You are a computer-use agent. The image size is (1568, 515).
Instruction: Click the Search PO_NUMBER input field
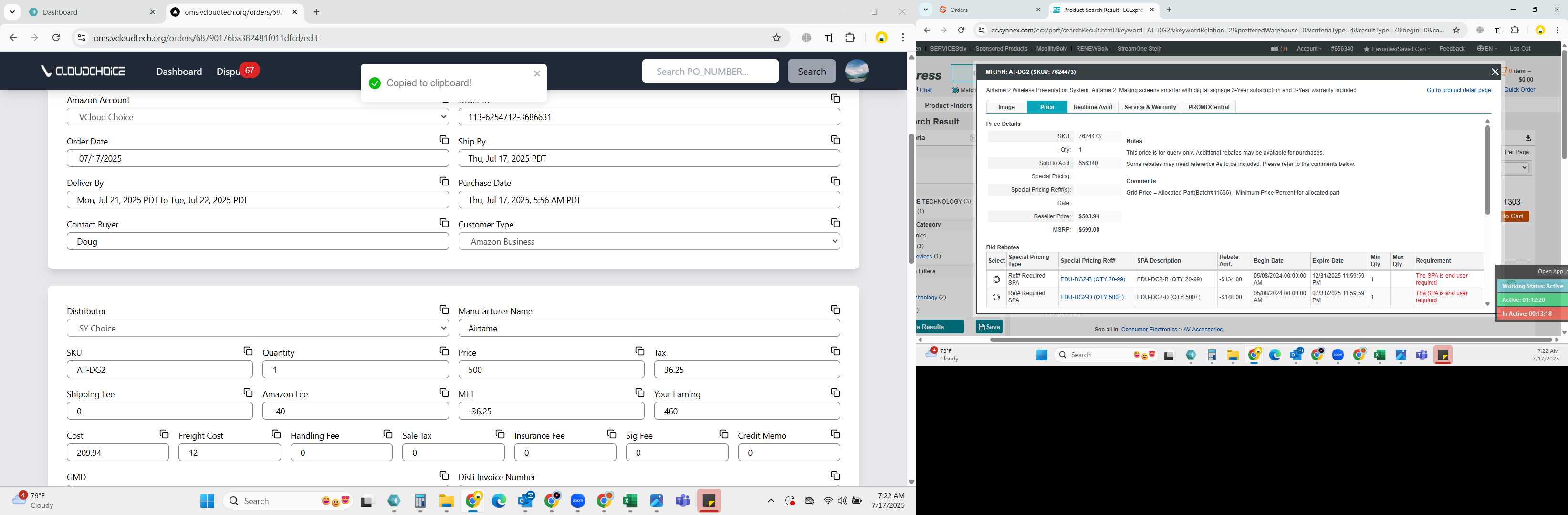[710, 71]
